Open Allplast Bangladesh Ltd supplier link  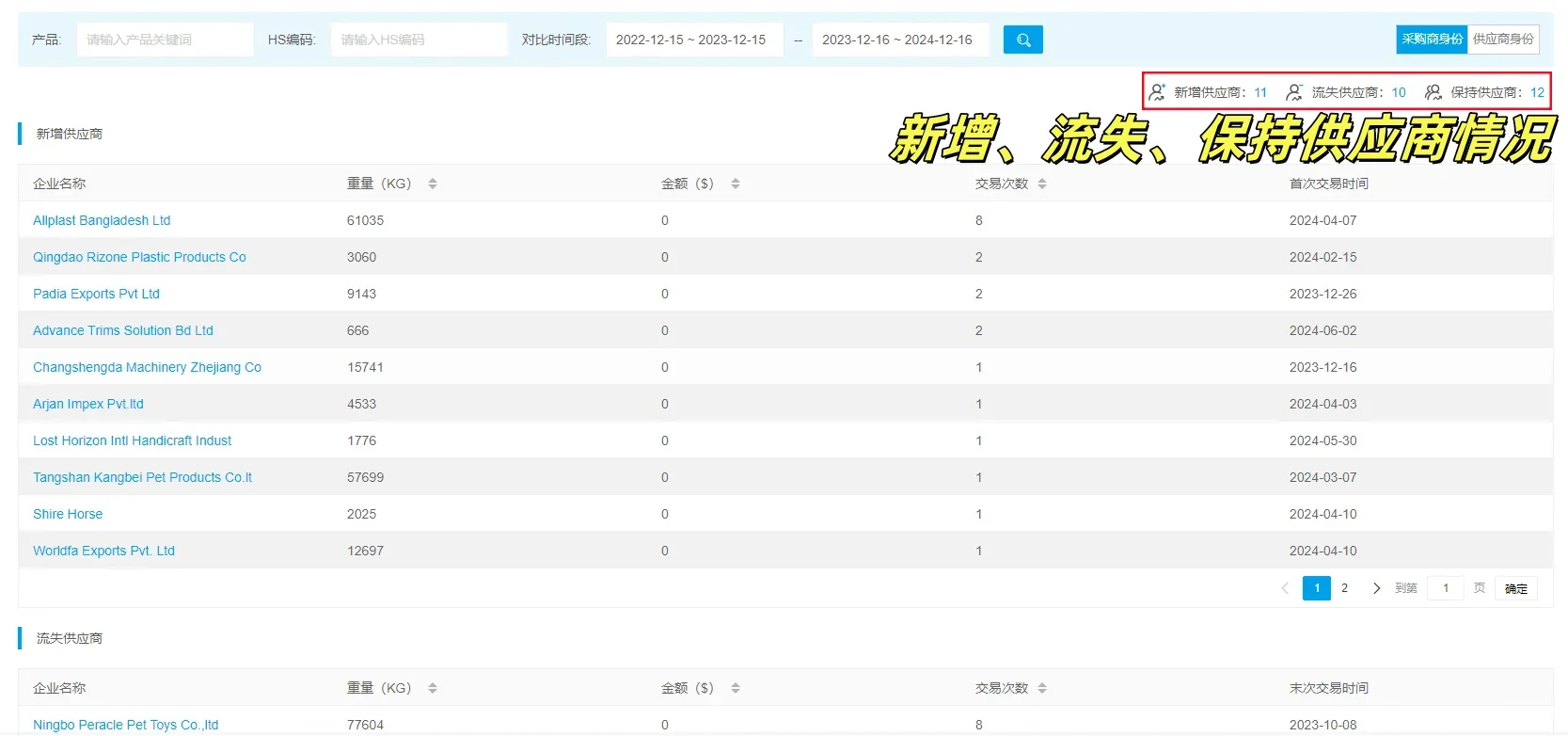coord(102,220)
